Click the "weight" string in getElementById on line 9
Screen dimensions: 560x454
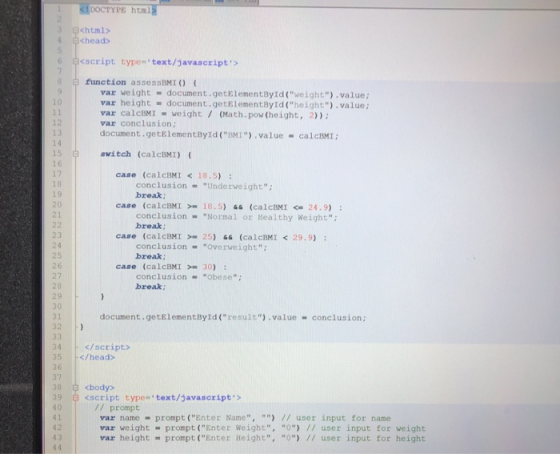click(309, 95)
